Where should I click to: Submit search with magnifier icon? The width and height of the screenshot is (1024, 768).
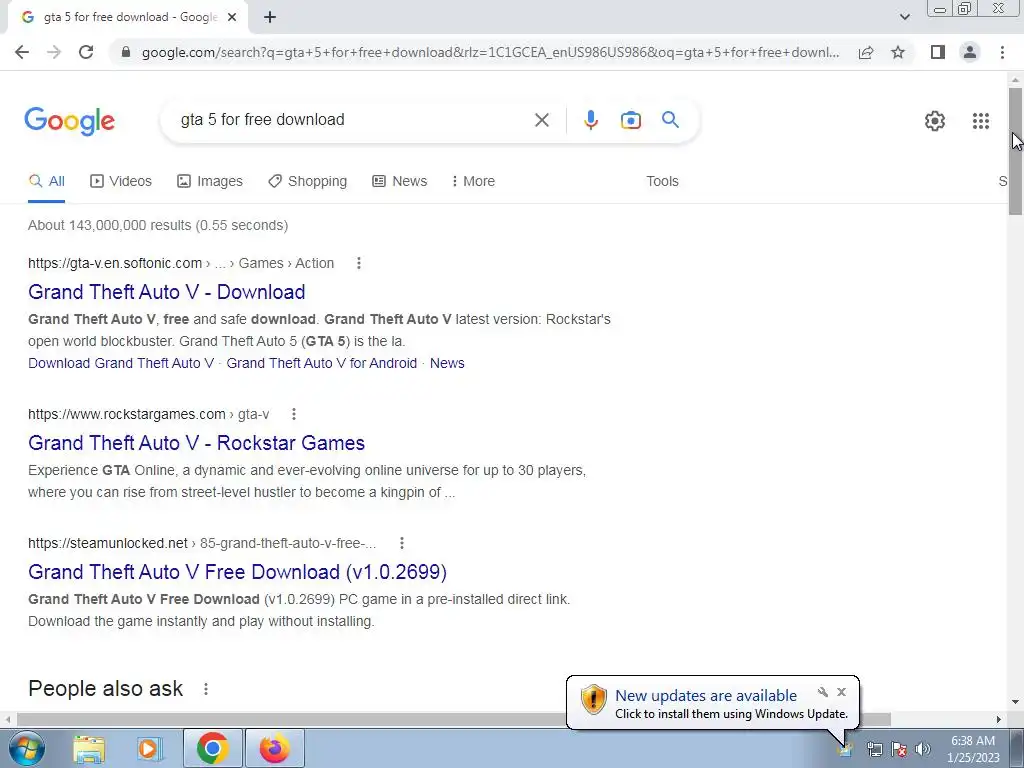(670, 120)
